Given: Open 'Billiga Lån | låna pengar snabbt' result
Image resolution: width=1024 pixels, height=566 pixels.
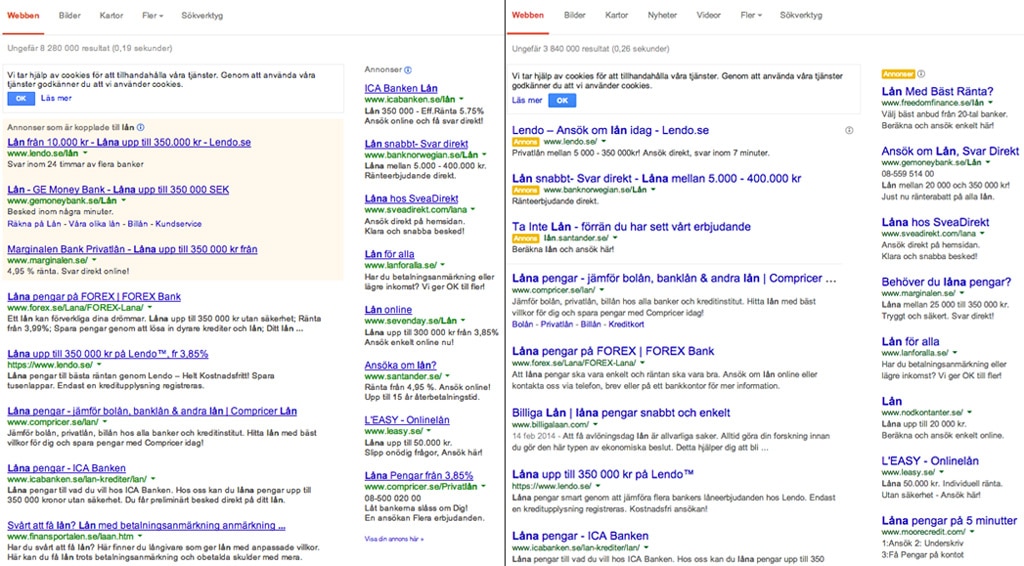Looking at the screenshot, I should coord(621,413).
